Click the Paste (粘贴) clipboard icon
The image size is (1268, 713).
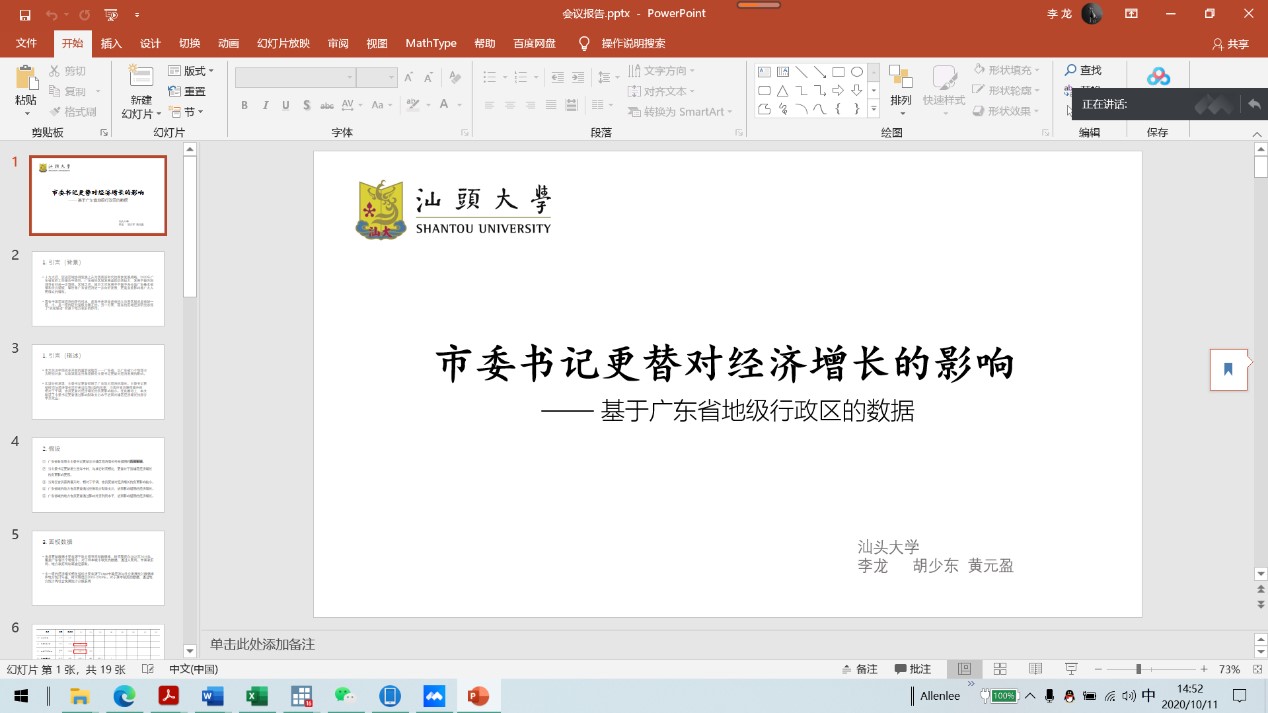coord(25,78)
